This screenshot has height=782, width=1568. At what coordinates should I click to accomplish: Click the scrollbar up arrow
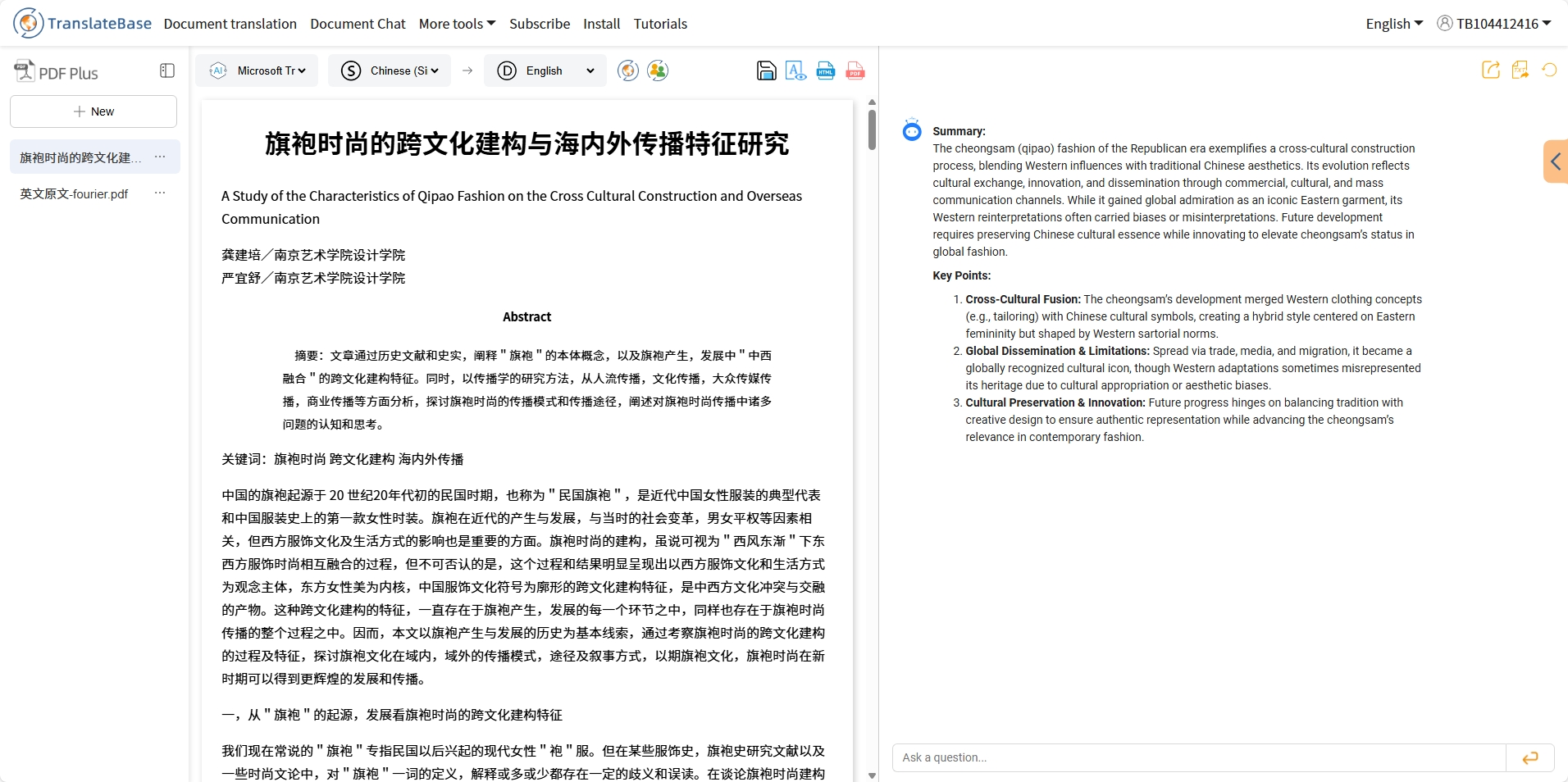point(872,102)
